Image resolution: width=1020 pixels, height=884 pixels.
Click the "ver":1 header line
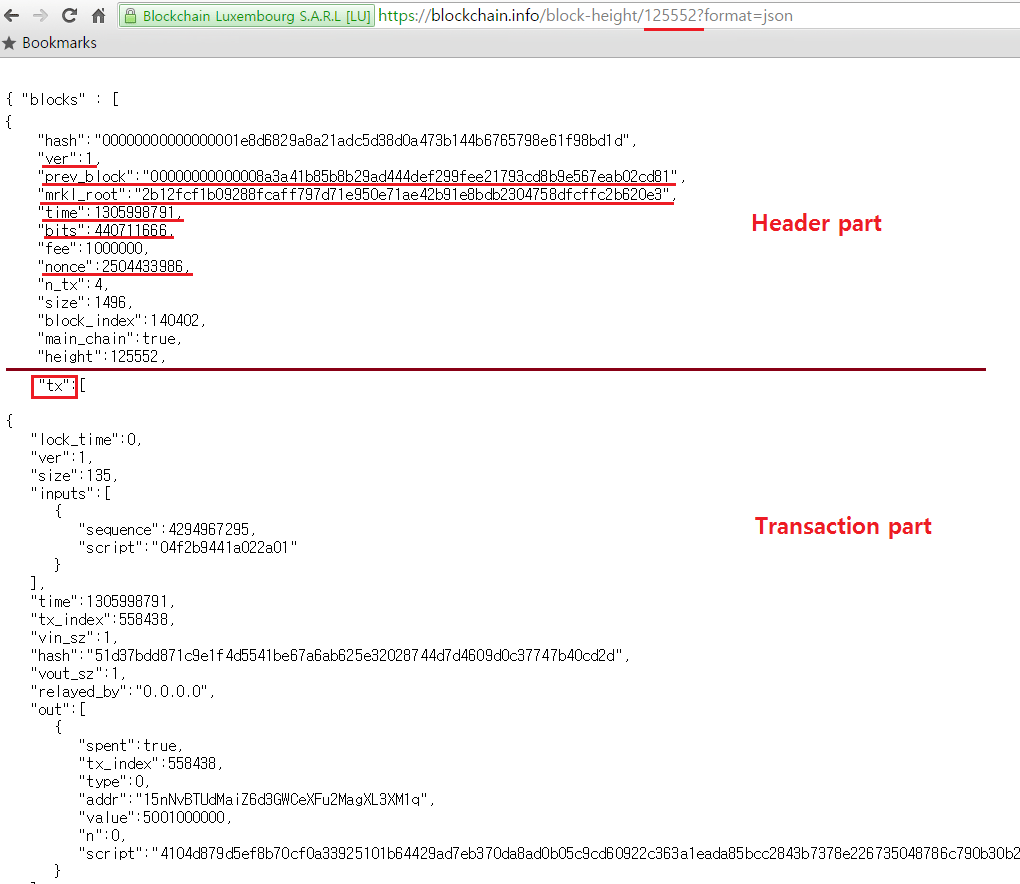click(x=68, y=159)
